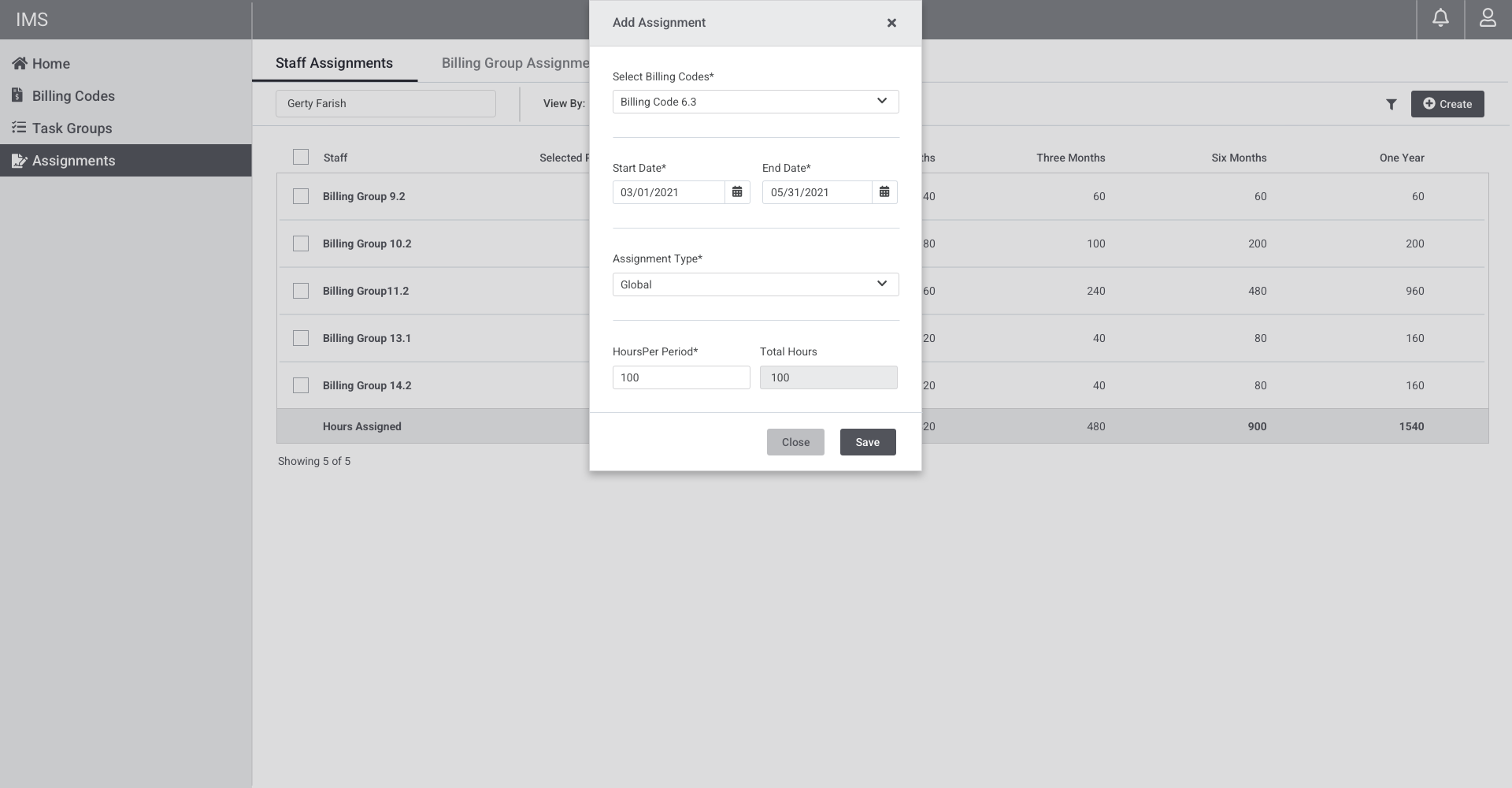
Task: Click the filter funnel icon
Action: tap(1392, 104)
